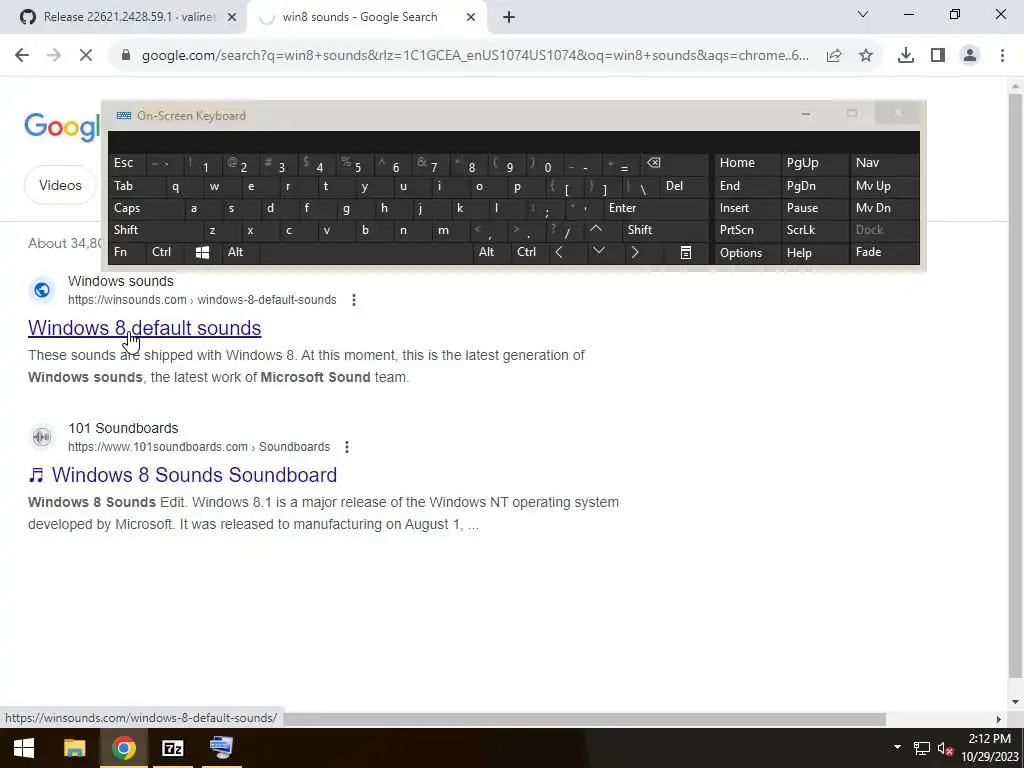The image size is (1024, 768).
Task: Click Fade key on On-Screen Keyboard
Action: pos(884,253)
